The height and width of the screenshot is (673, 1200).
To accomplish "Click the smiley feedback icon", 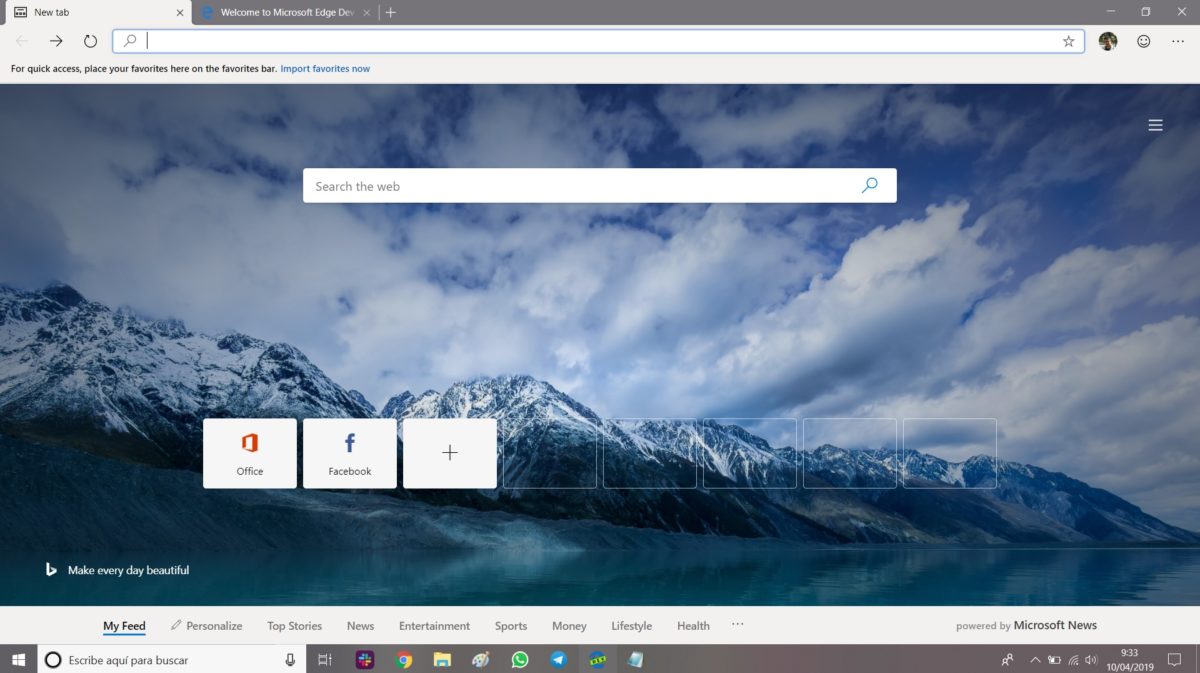I will click(x=1144, y=41).
